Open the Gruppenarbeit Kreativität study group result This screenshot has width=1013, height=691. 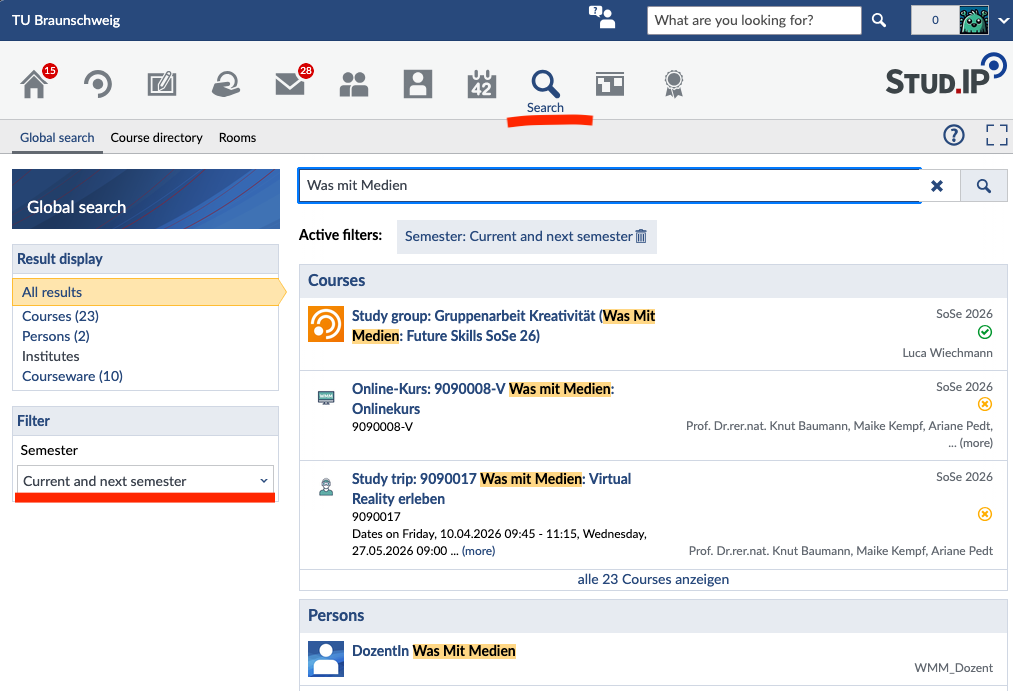point(503,325)
